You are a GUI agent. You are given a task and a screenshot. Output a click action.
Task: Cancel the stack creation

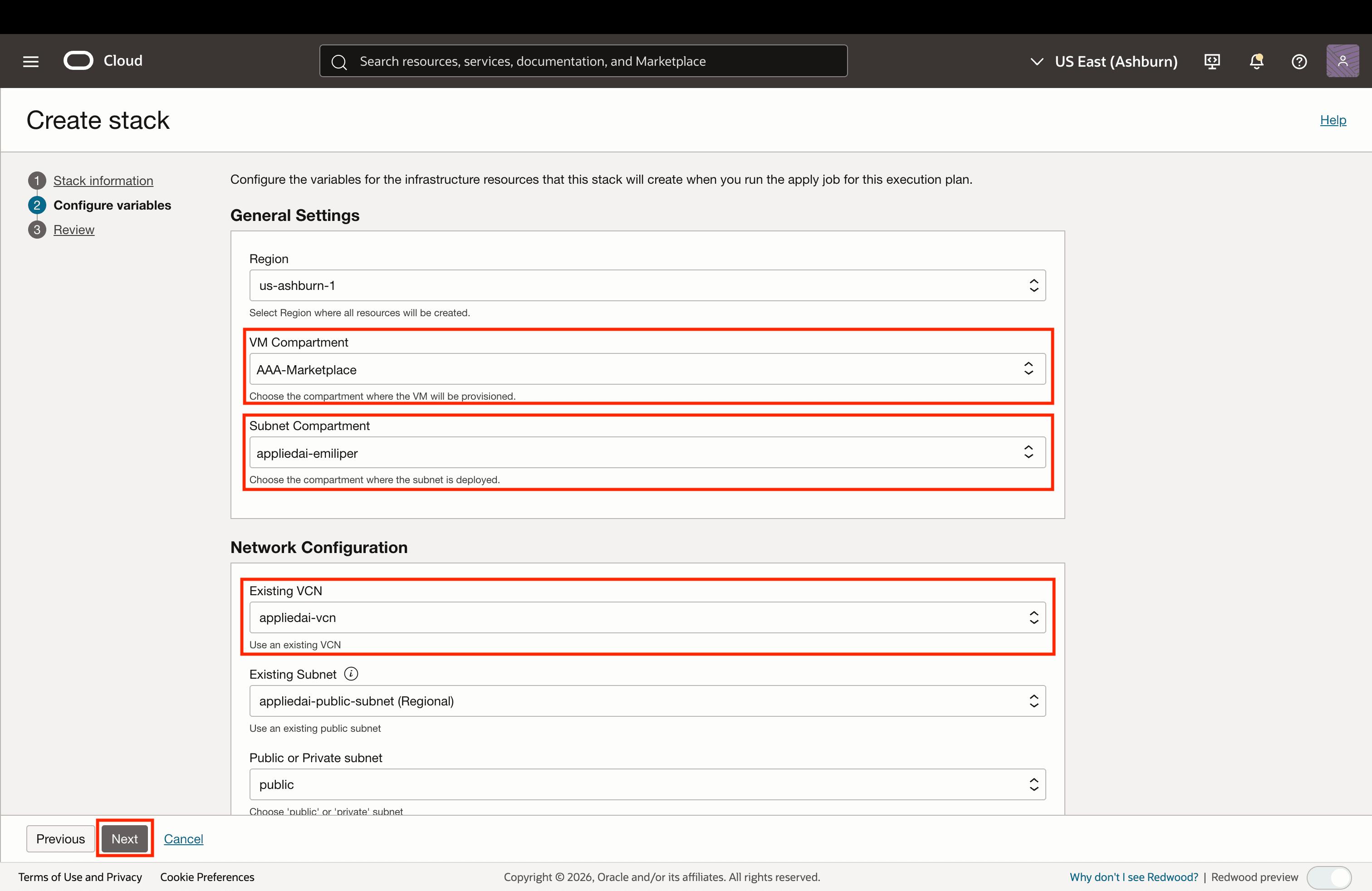coord(183,838)
